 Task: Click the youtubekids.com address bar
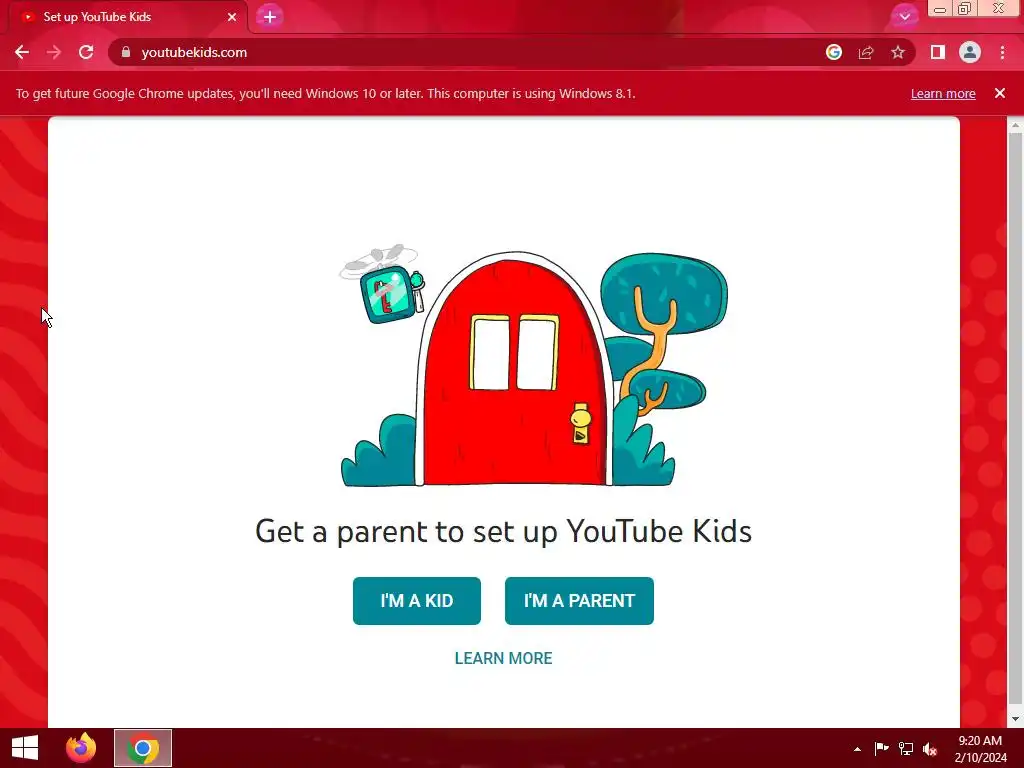point(470,52)
